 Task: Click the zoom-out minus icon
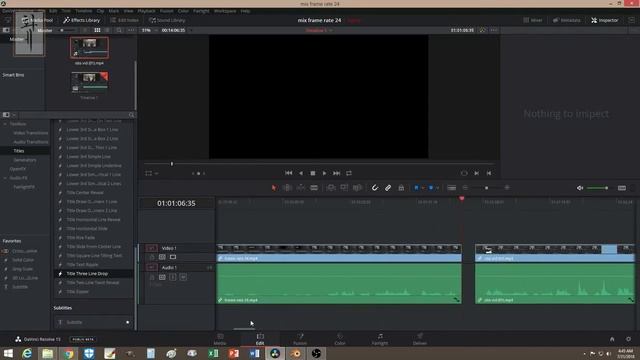[465, 187]
